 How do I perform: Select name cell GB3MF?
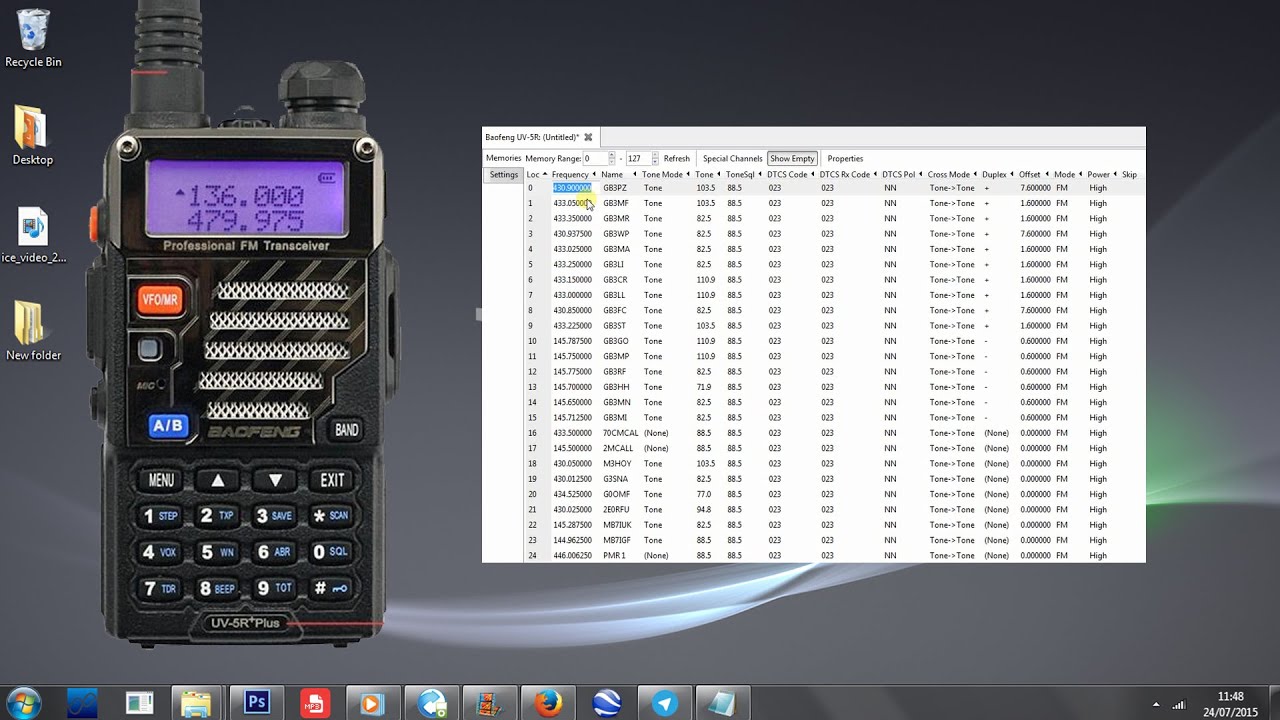tap(616, 203)
